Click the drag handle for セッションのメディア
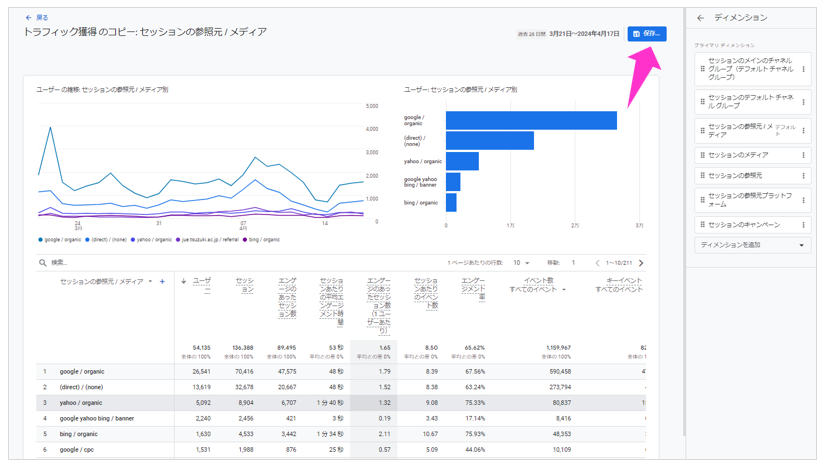The width and height of the screenshot is (824, 464). (x=703, y=155)
